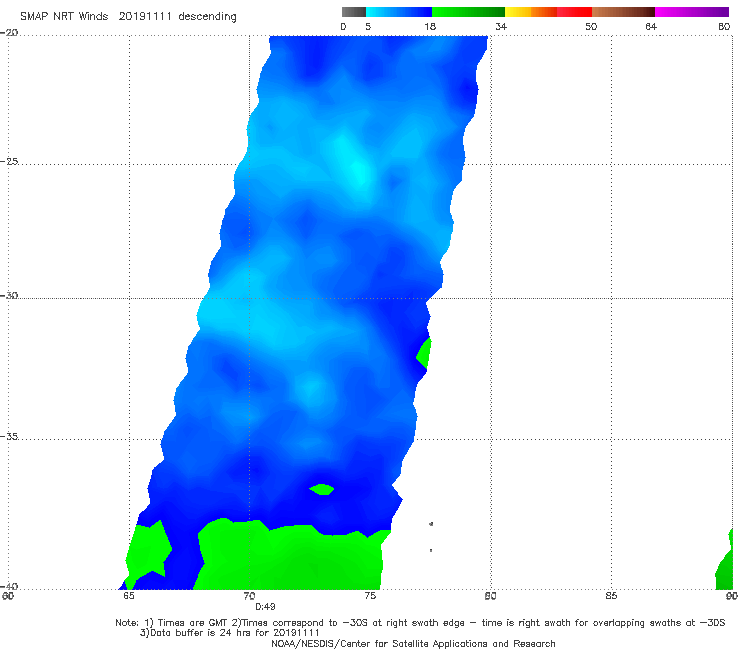This screenshot has height=650, width=740.
Task: Click the brown segment of the colorbar
Action: (x=623, y=12)
